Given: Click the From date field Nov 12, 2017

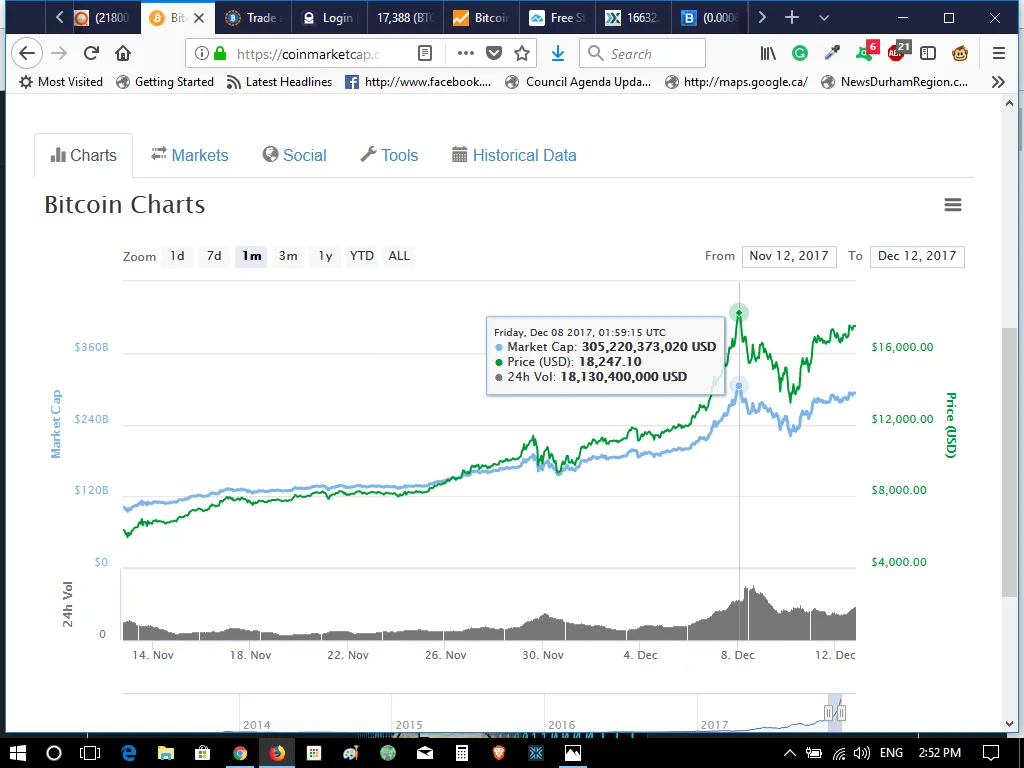Looking at the screenshot, I should point(789,256).
